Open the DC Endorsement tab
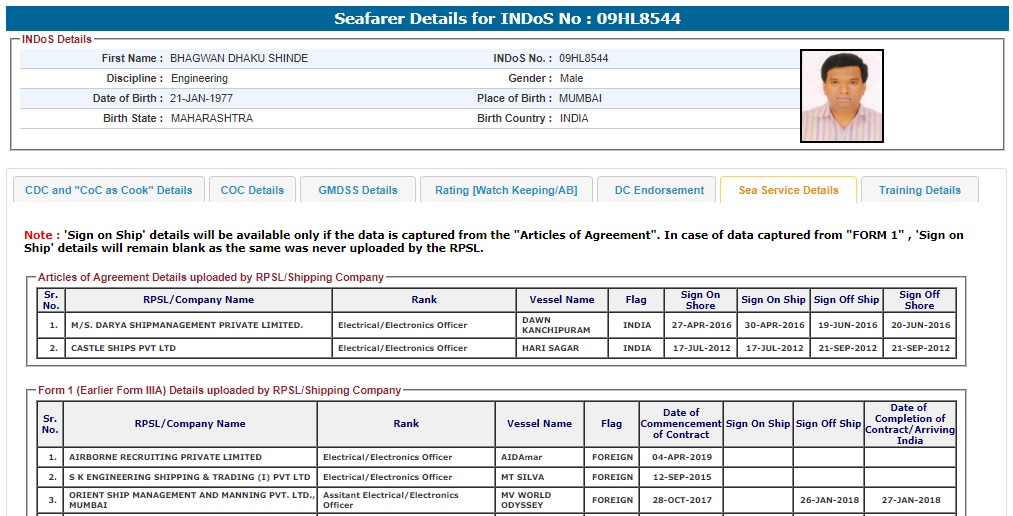The height and width of the screenshot is (516, 1013). coord(659,190)
